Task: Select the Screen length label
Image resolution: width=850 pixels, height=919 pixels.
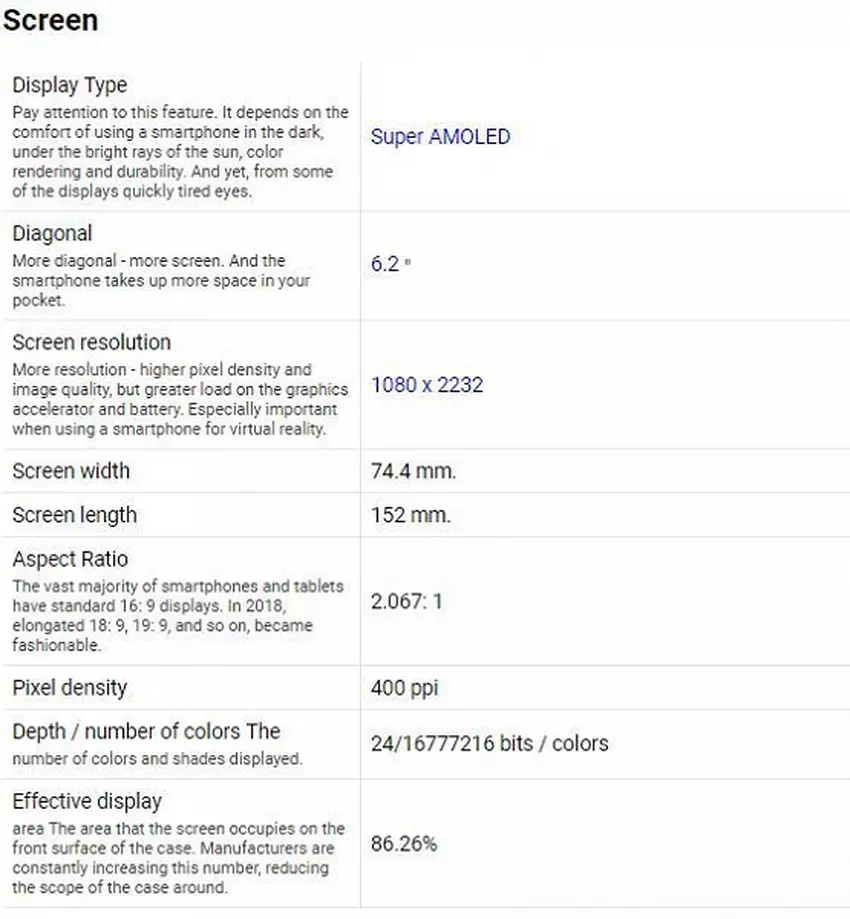Action: (74, 515)
